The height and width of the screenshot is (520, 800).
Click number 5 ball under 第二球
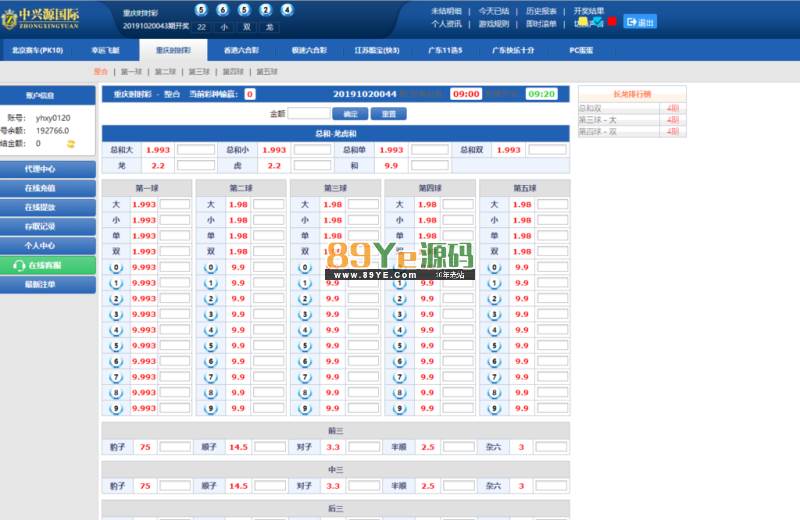210,345
